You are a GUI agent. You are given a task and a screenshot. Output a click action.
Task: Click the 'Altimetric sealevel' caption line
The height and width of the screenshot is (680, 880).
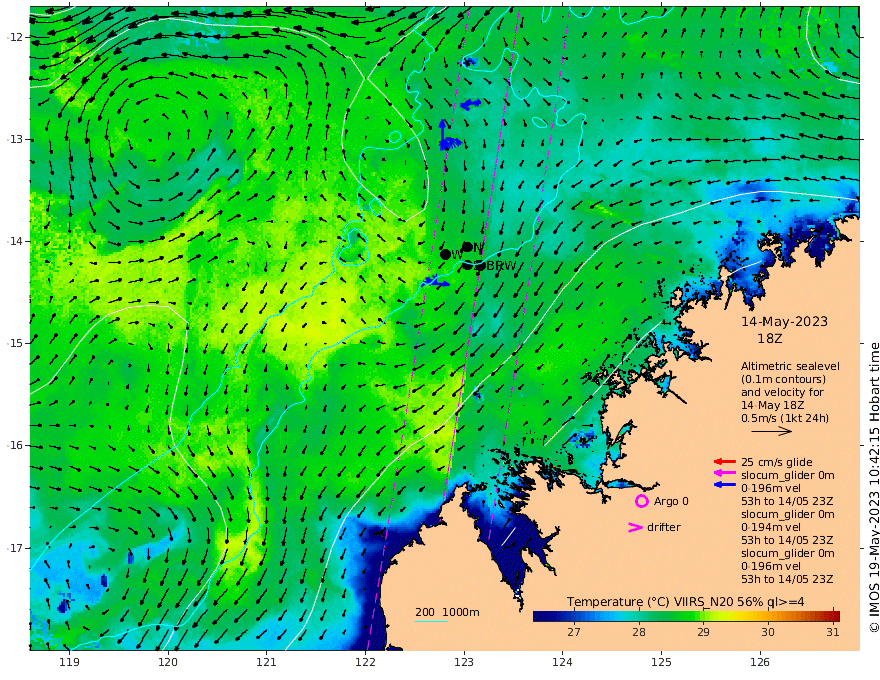click(x=790, y=366)
